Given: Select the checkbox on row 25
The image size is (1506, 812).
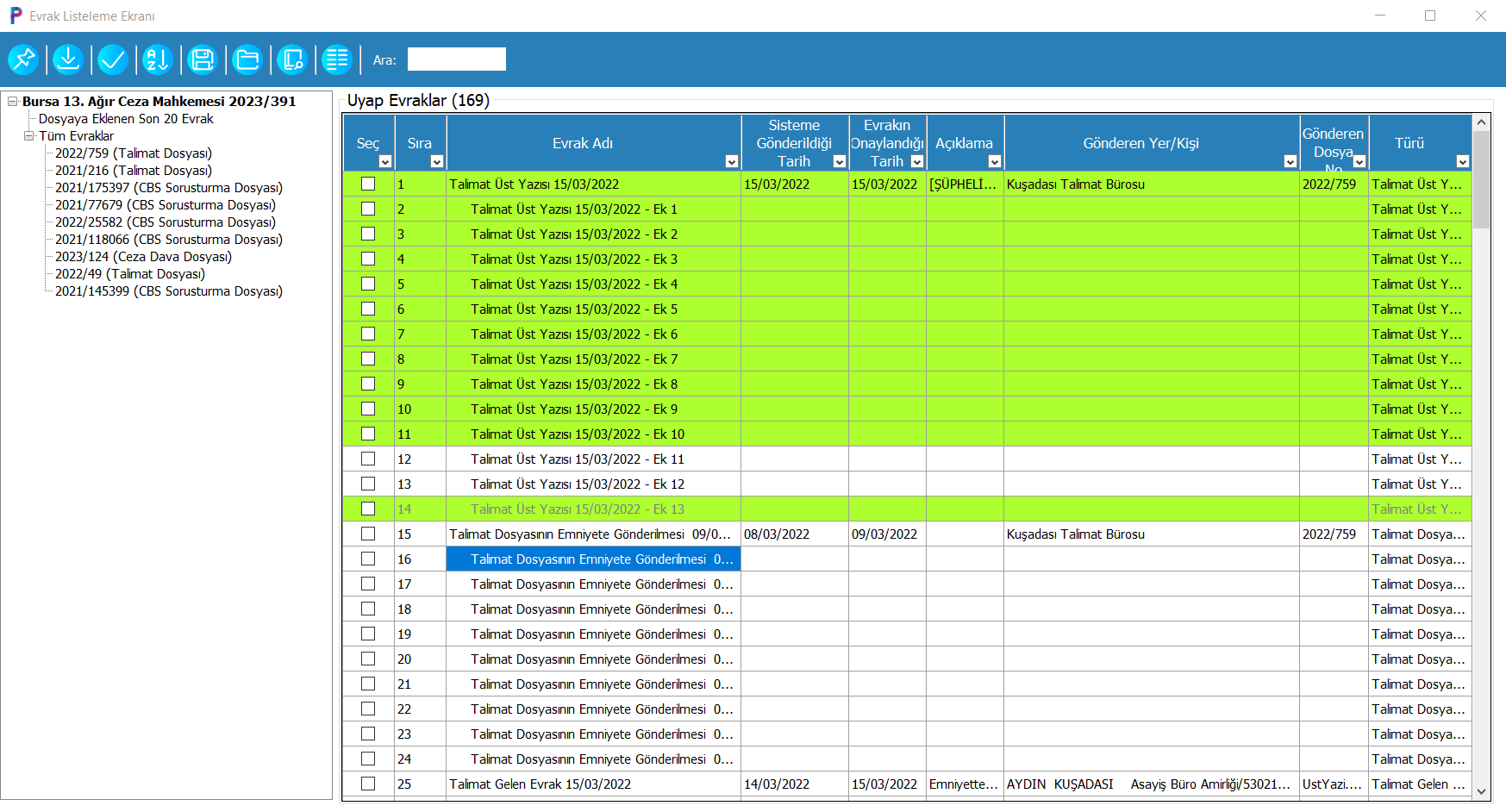Looking at the screenshot, I should coord(368,784).
